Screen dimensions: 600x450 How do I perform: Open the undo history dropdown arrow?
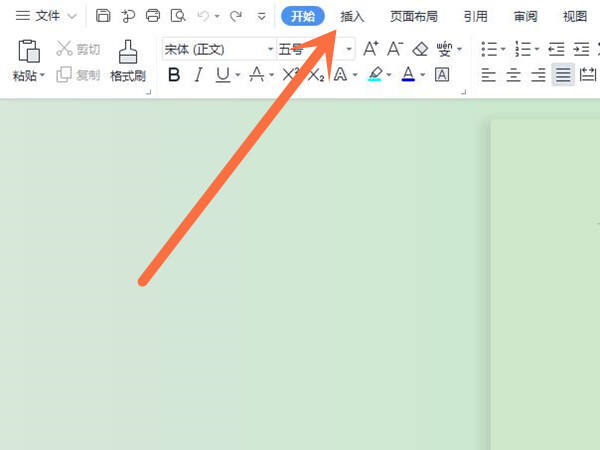point(217,16)
